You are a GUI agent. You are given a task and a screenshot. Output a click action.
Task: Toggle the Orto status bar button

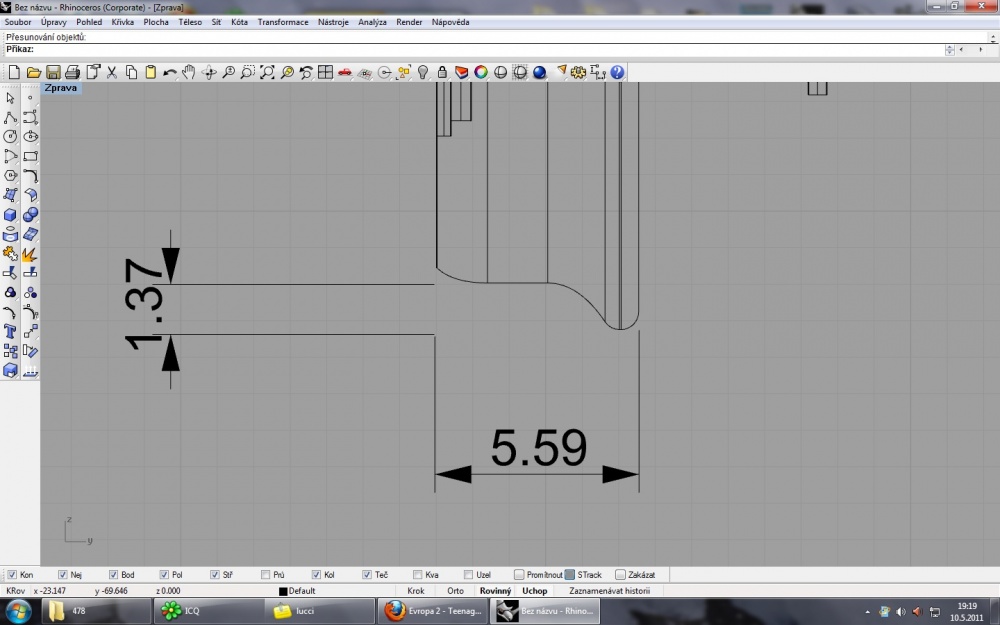pos(455,591)
